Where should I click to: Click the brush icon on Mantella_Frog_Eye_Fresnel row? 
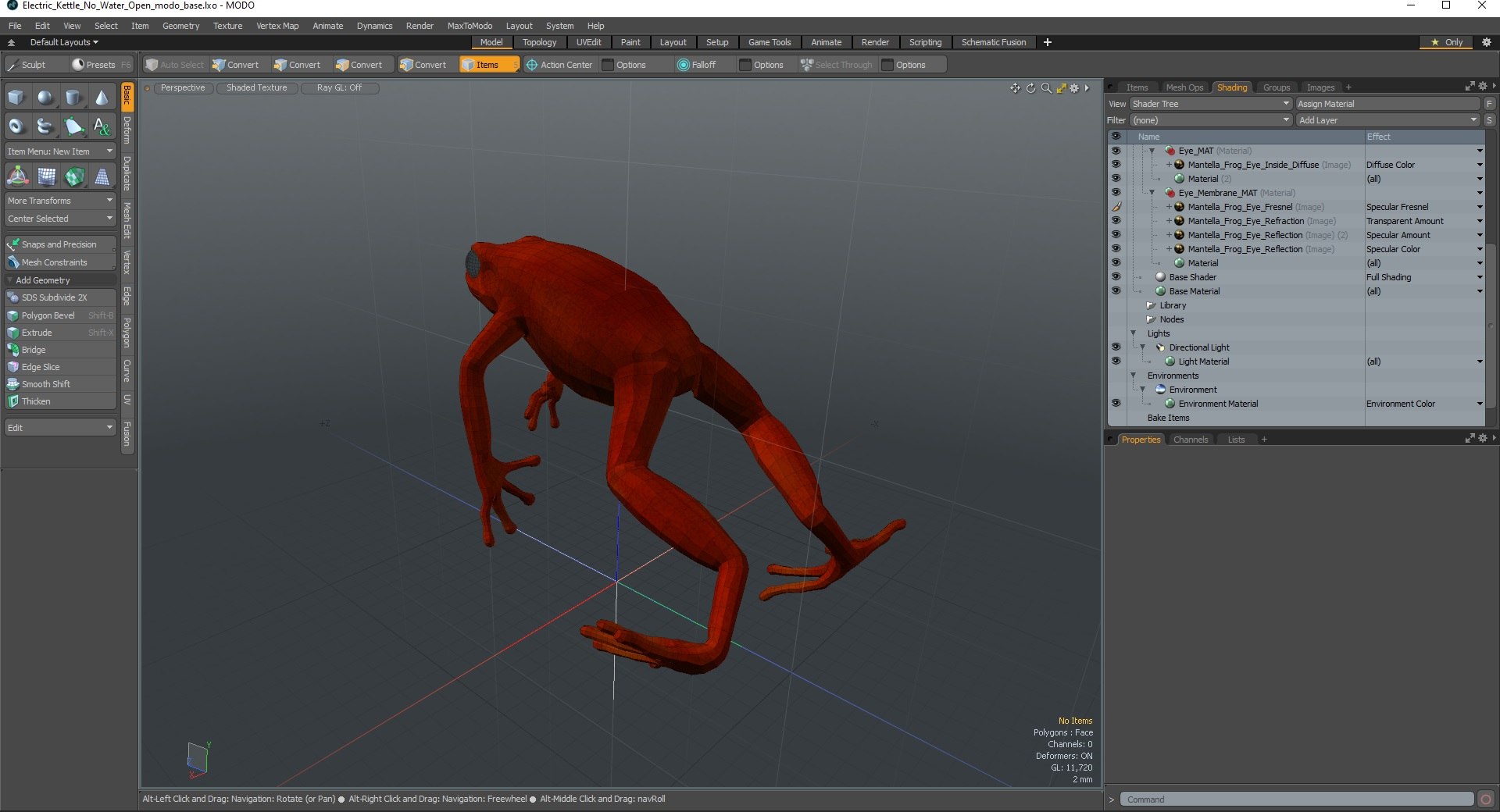click(x=1116, y=207)
